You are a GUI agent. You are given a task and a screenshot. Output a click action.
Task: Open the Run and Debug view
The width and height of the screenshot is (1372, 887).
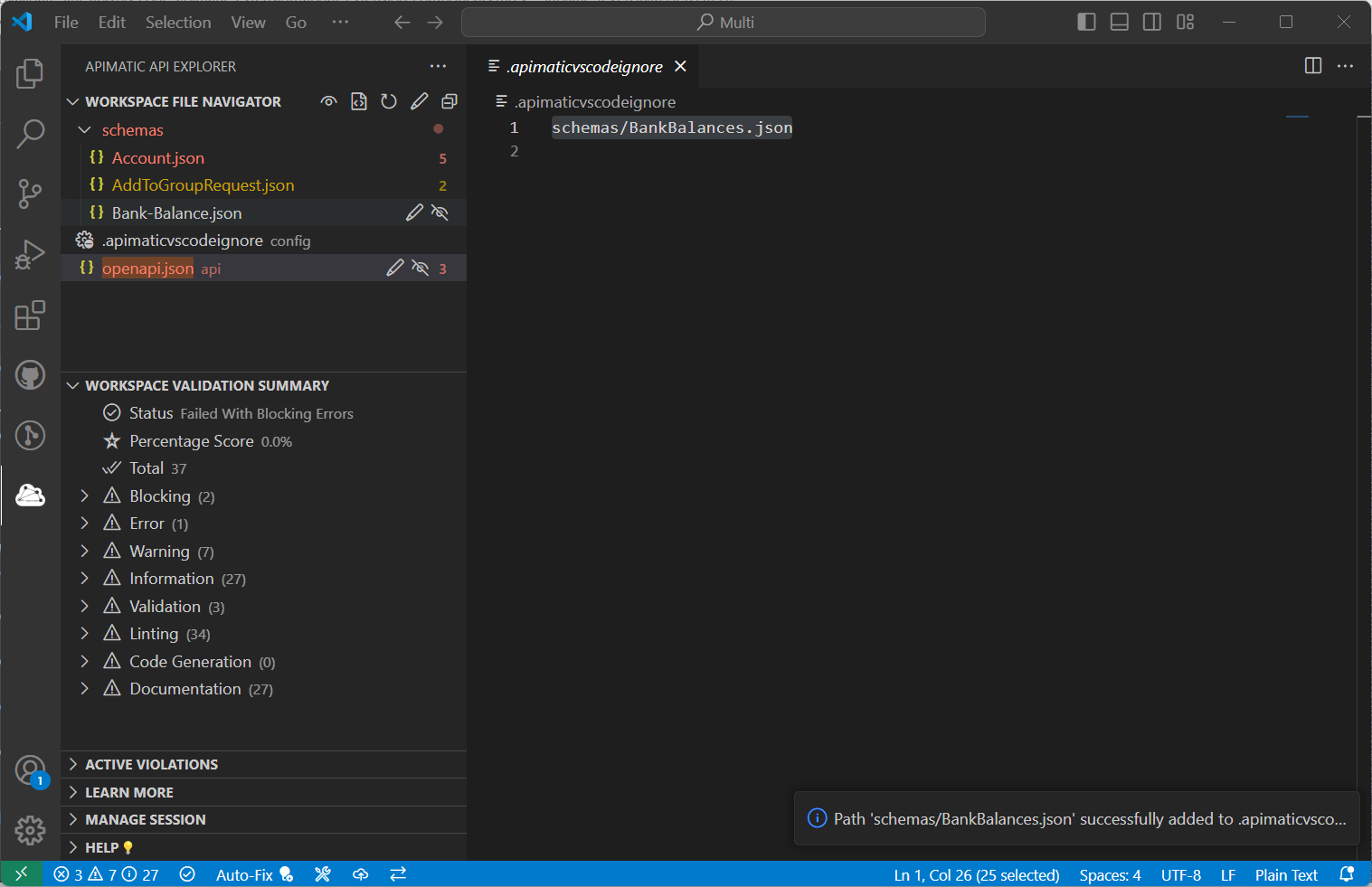pyautogui.click(x=30, y=255)
